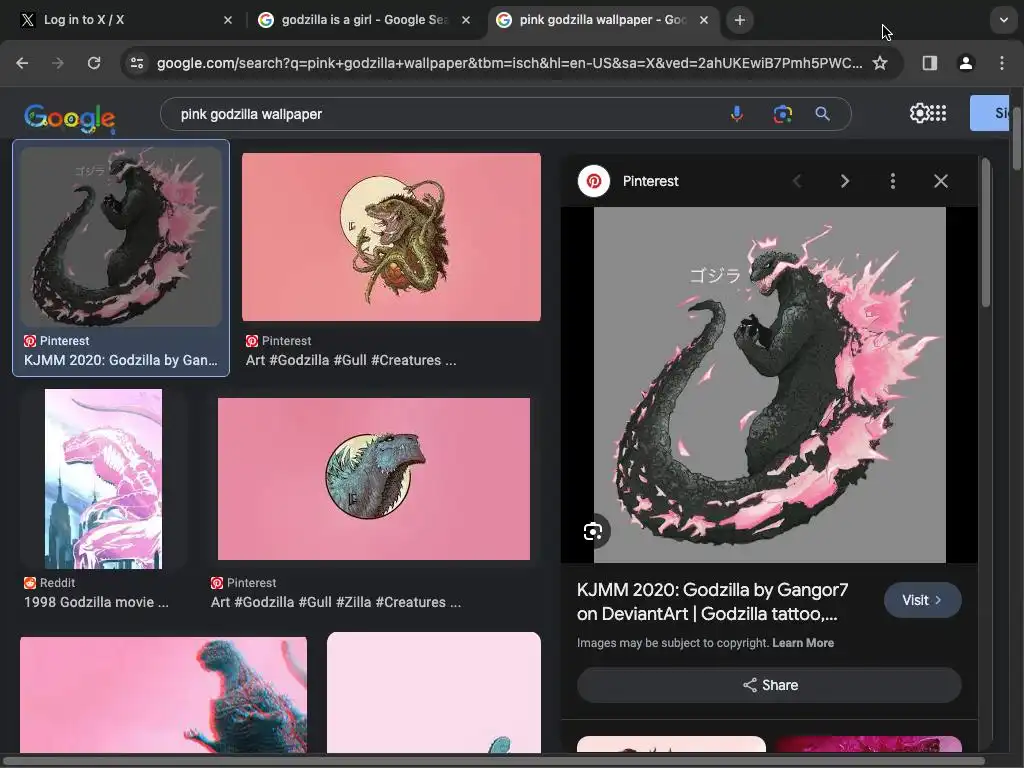This screenshot has width=1024, height=768.
Task: Click the Pinterest source name in preview
Action: pos(650,181)
